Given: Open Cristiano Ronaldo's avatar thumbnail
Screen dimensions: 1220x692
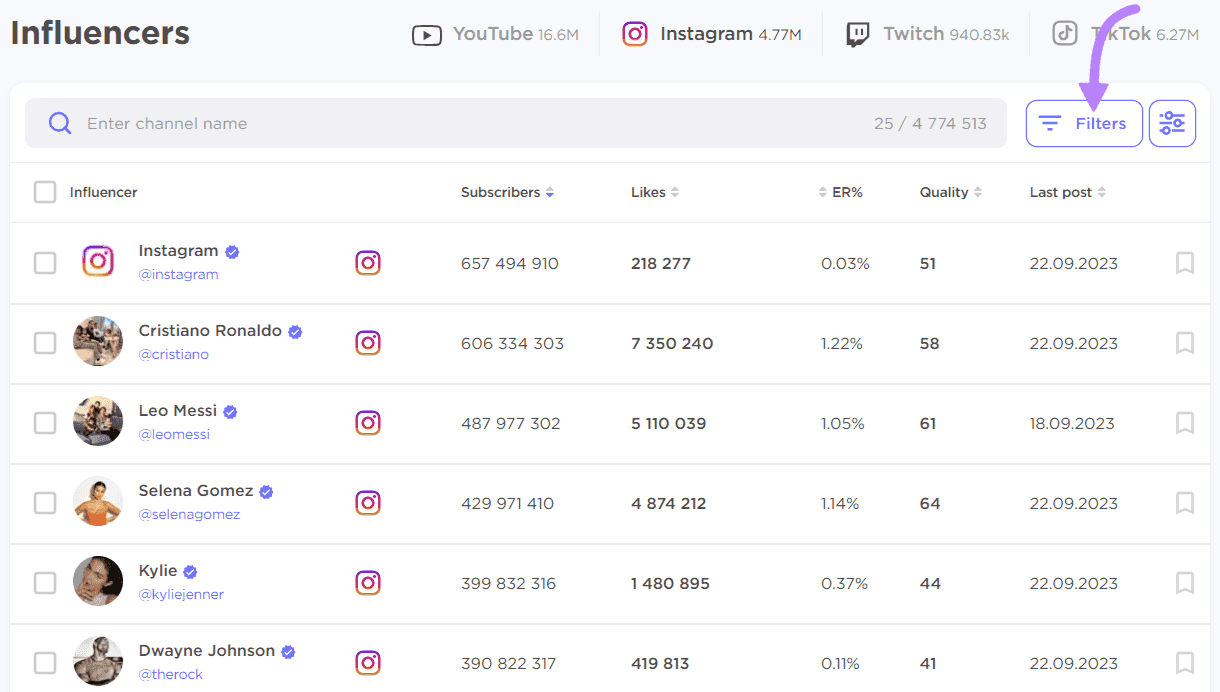Looking at the screenshot, I should pos(98,341).
